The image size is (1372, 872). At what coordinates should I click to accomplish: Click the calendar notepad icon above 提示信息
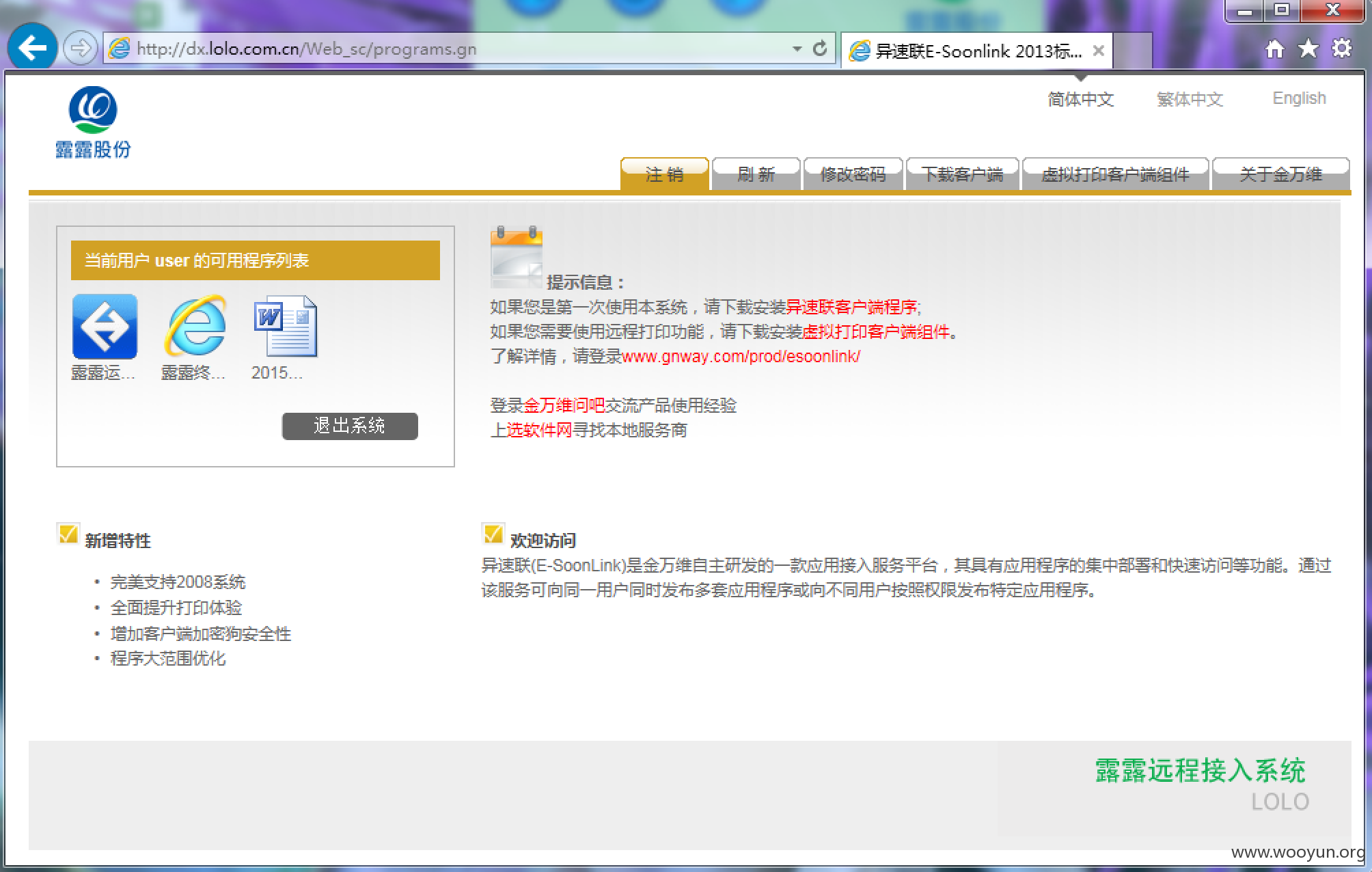click(517, 257)
